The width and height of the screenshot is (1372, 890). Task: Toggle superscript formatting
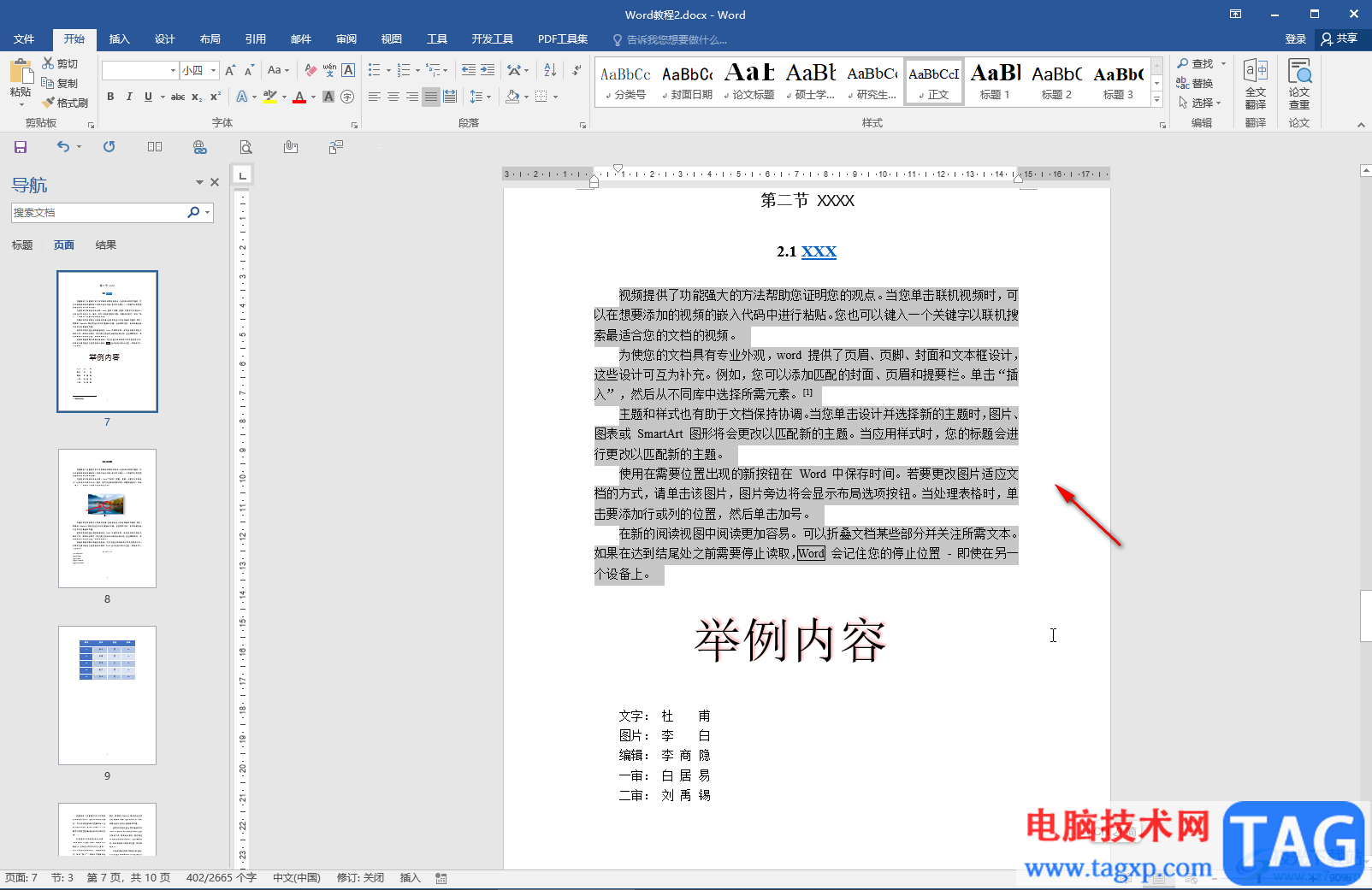tap(216, 97)
